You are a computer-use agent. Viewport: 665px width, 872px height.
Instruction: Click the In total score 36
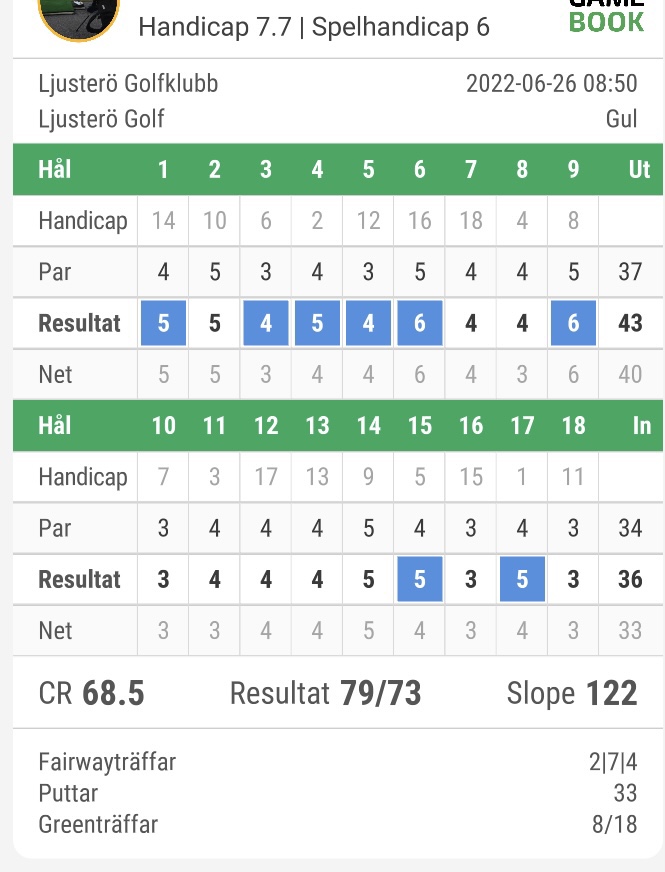[x=630, y=579]
